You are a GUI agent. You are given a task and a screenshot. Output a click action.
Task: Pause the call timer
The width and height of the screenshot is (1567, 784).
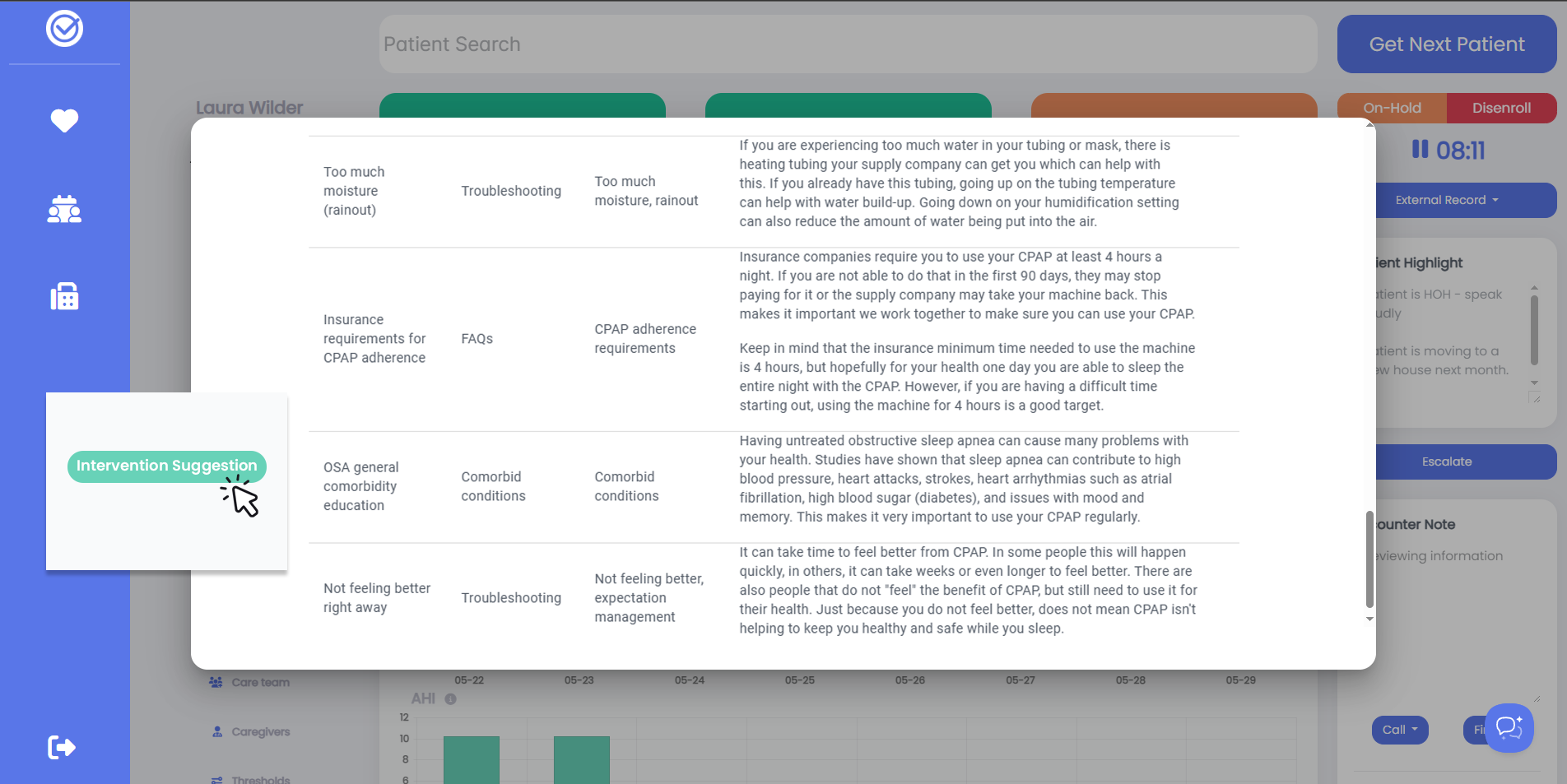point(1420,149)
